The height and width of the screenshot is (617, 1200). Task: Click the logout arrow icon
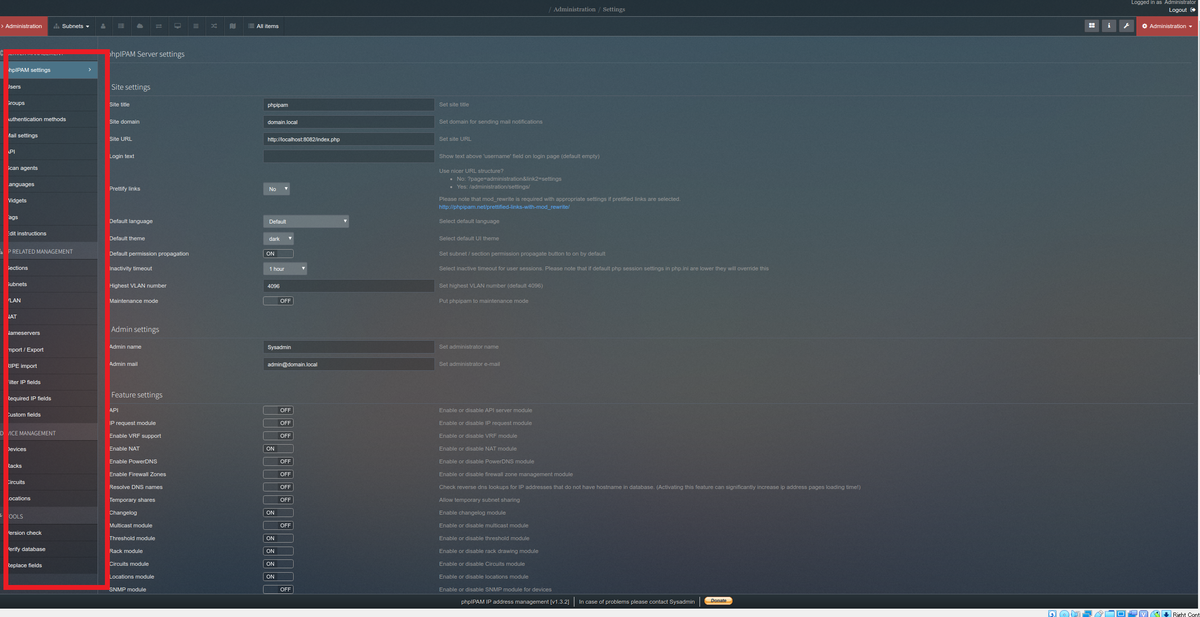click(1193, 10)
